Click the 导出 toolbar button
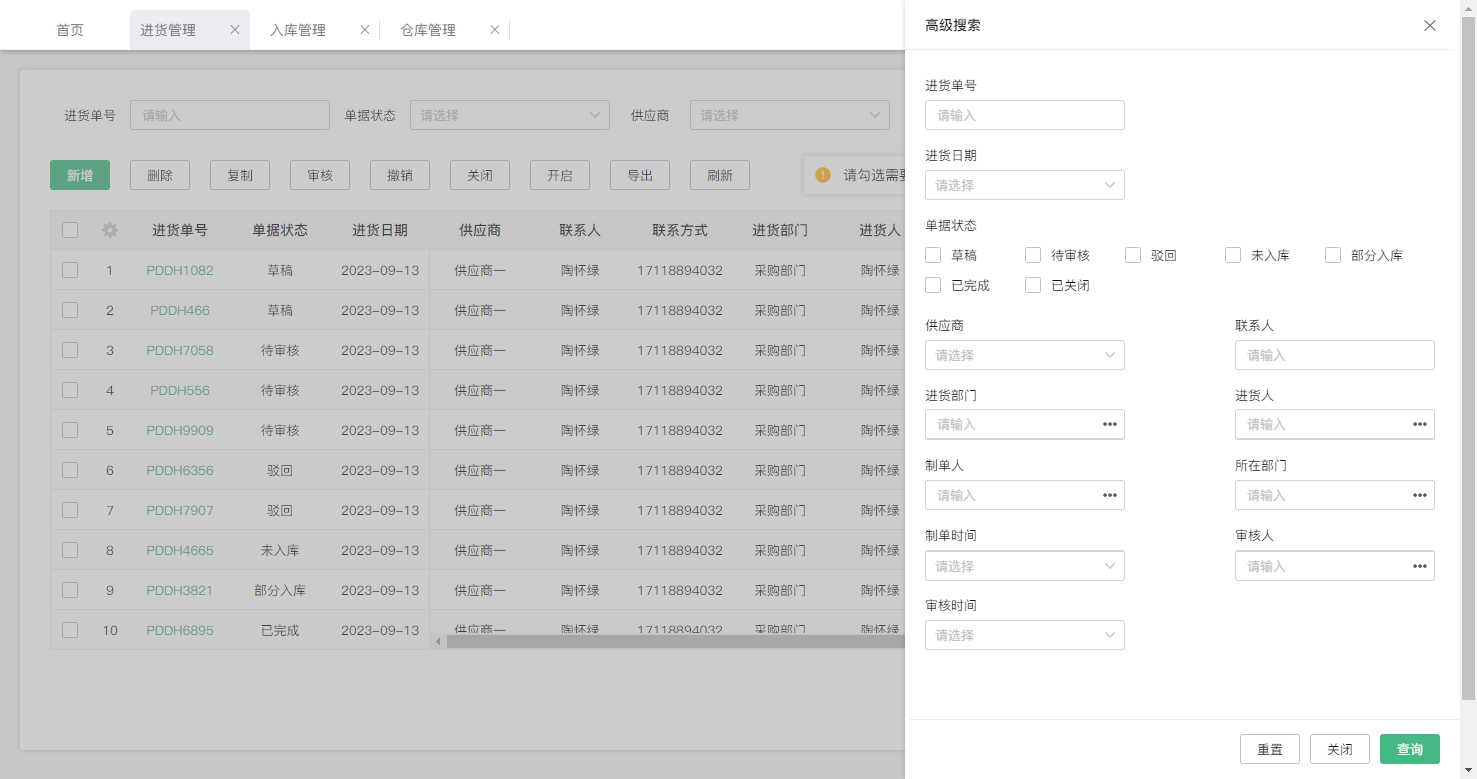This screenshot has height=779, width=1477. point(640,175)
